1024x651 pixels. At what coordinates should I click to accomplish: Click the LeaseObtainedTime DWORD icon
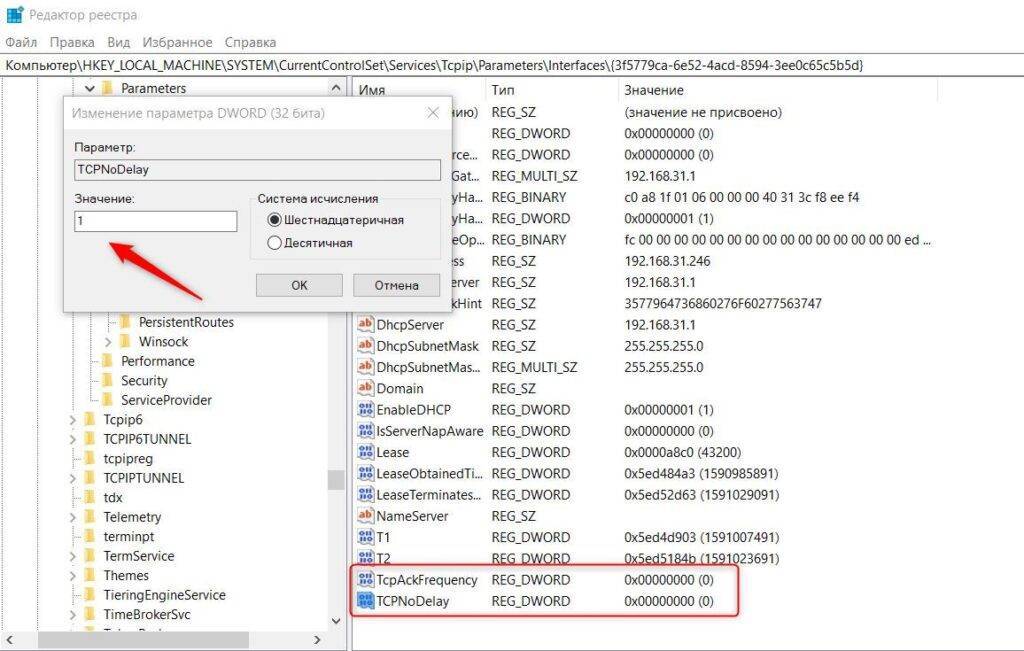click(x=365, y=473)
